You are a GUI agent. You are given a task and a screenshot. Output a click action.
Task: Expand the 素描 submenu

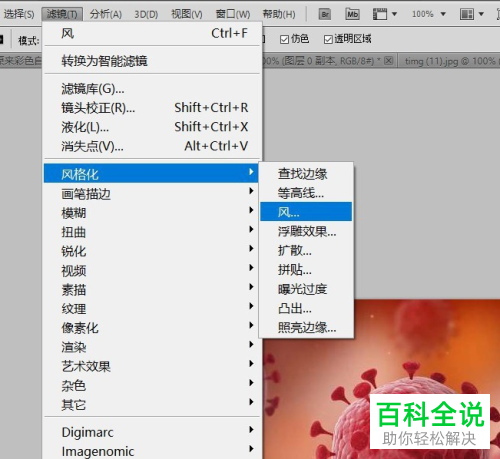click(152, 290)
